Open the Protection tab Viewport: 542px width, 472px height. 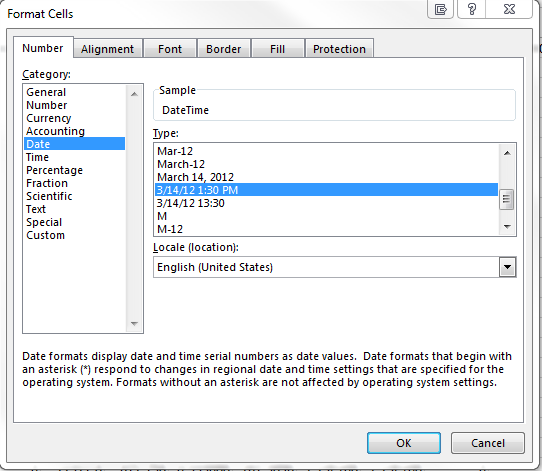[339, 49]
